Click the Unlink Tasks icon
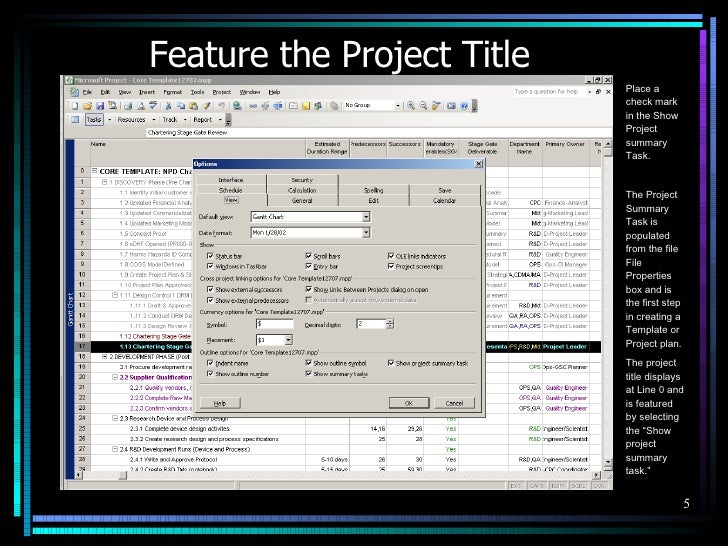The width and height of the screenshot is (728, 546). [265, 106]
